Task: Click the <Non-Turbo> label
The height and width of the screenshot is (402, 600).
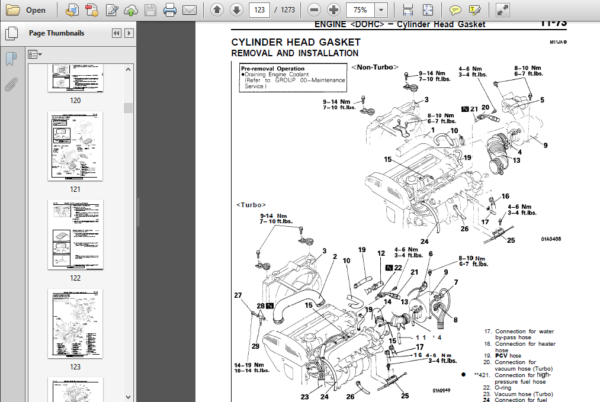Action: (375, 67)
